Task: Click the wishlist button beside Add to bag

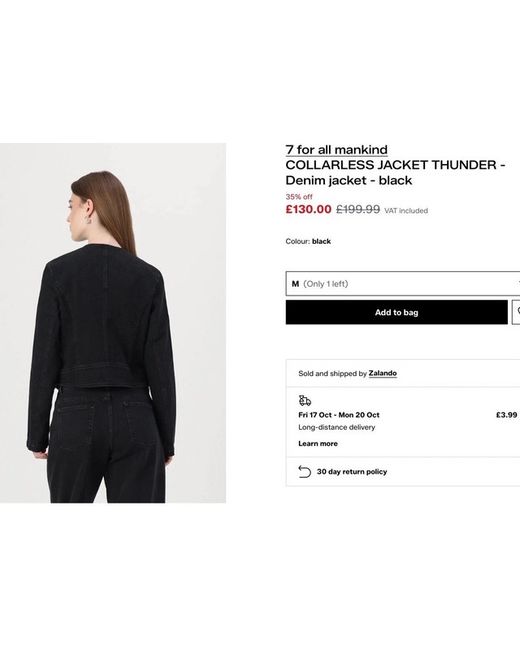Action: point(517,312)
